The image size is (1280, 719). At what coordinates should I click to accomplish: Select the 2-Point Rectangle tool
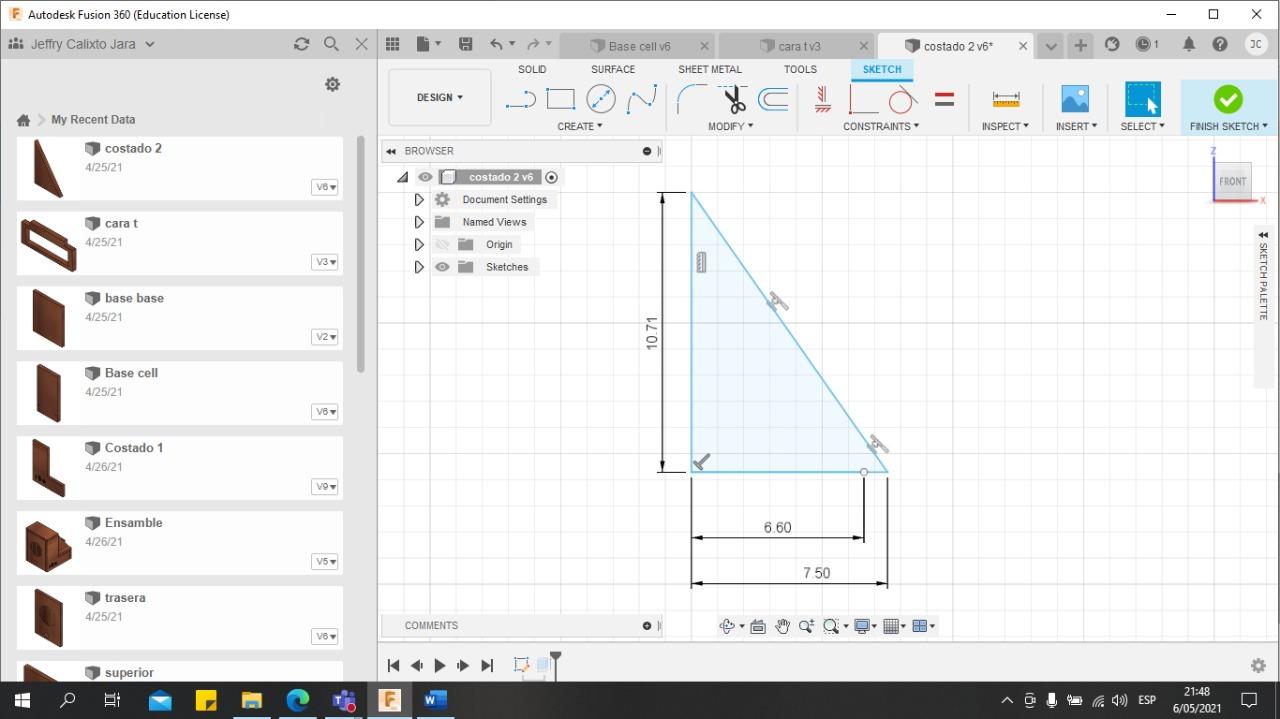click(x=560, y=99)
